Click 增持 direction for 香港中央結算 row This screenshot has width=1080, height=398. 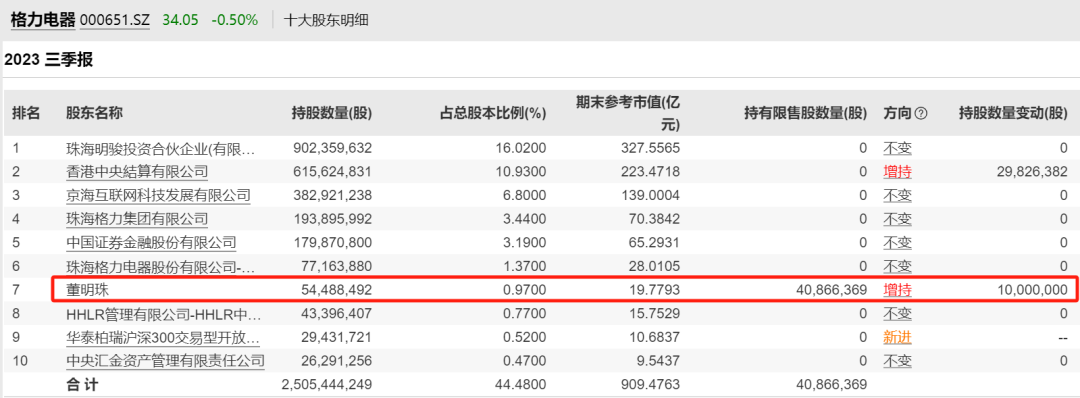(x=897, y=171)
